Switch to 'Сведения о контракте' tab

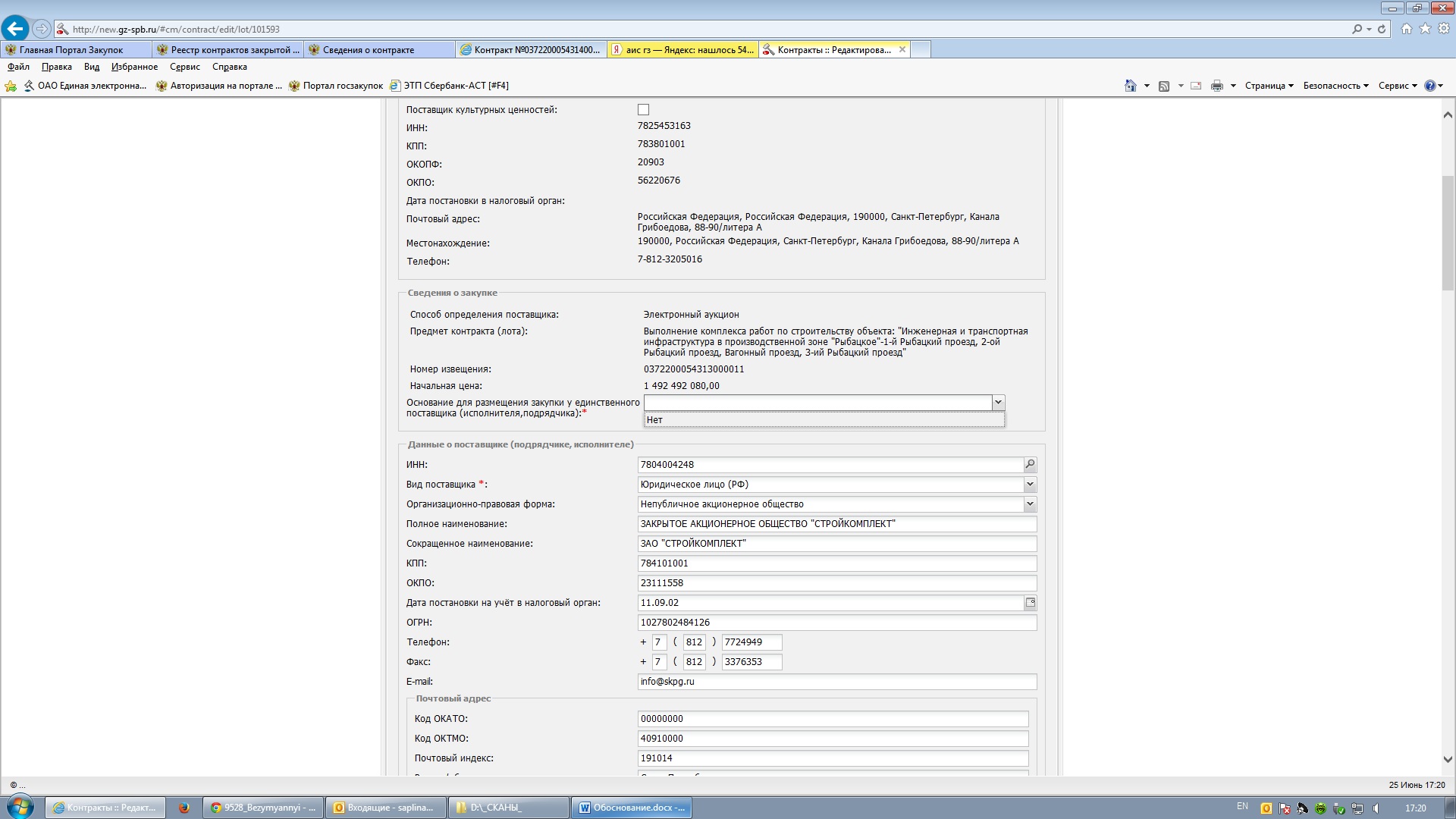[x=369, y=50]
